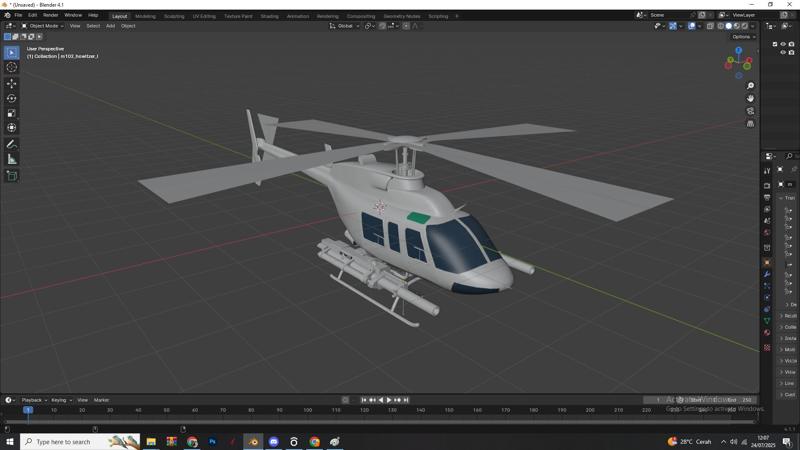
Task: Open the shading options dropdown arrow
Action: pos(753,26)
